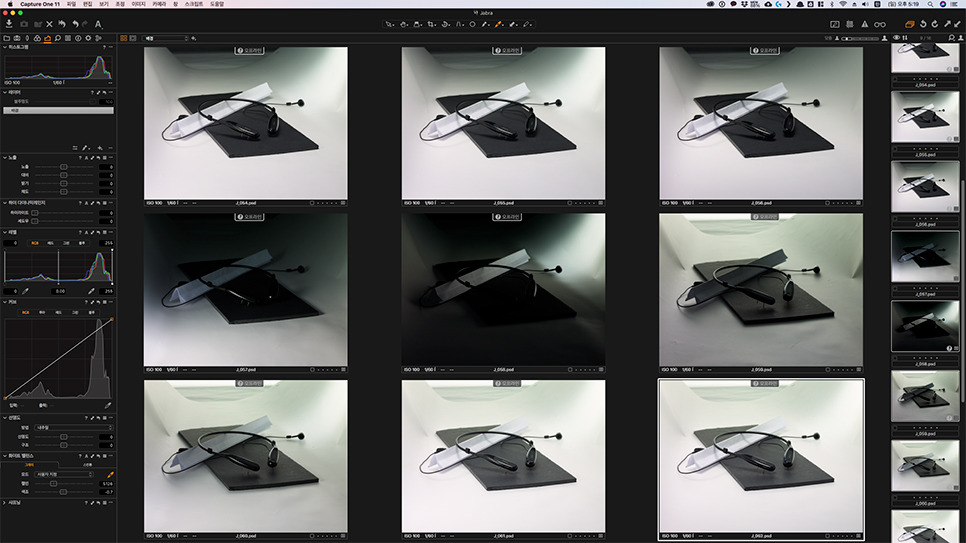966x543 pixels.
Task: Collapse the 선명도 panel
Action: pyautogui.click(x=4, y=417)
